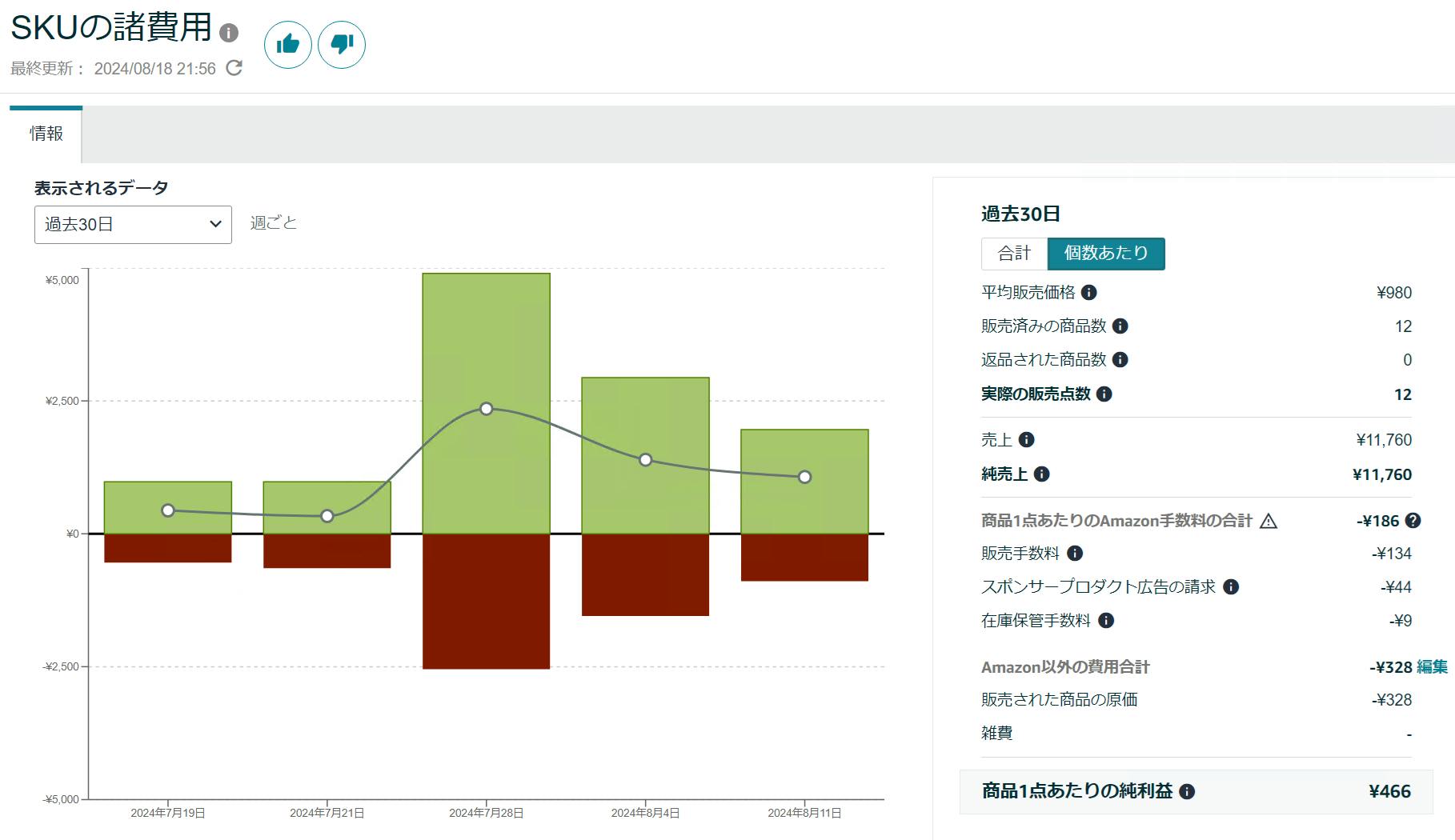This screenshot has width=1455, height=840.
Task: Open info icon for 商品1点あたりの純利益
Action: [1187, 792]
